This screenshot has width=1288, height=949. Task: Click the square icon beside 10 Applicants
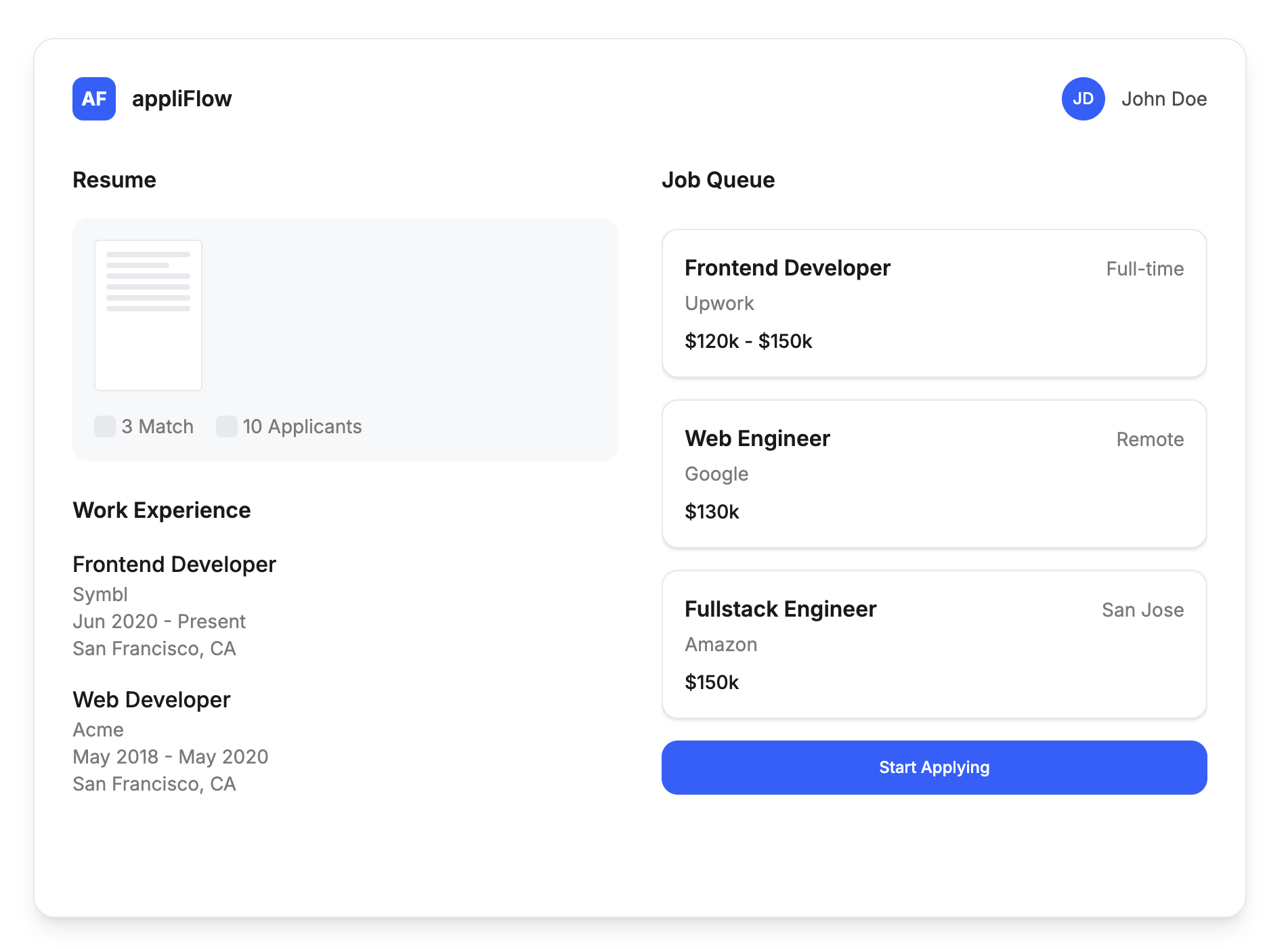[x=226, y=426]
